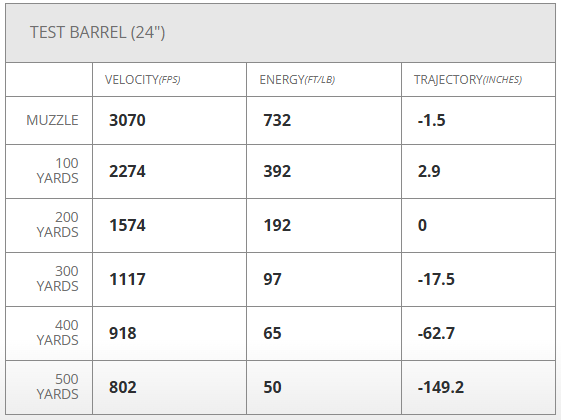Image resolution: width=561 pixels, height=420 pixels.
Task: Select trajectory value -17.5
Action: (436, 279)
